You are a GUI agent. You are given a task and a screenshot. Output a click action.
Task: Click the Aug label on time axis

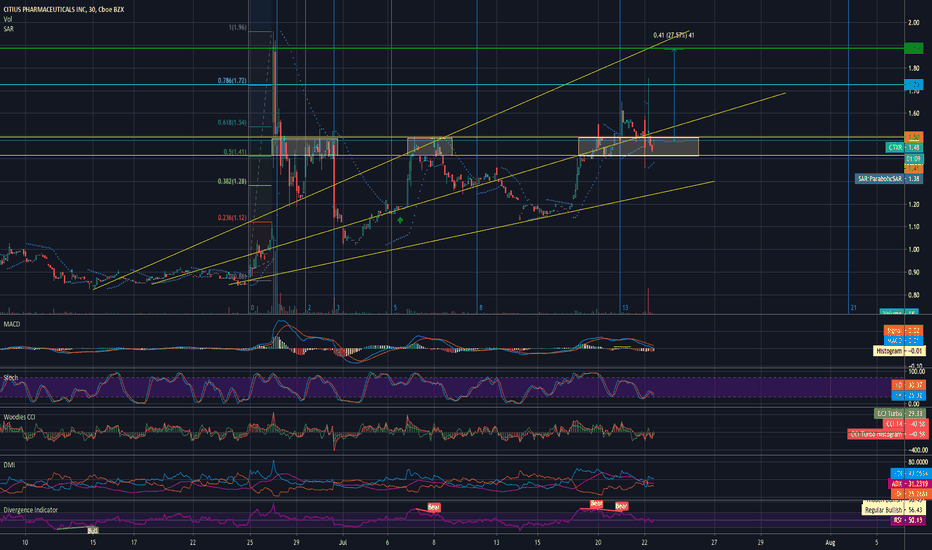click(x=830, y=542)
